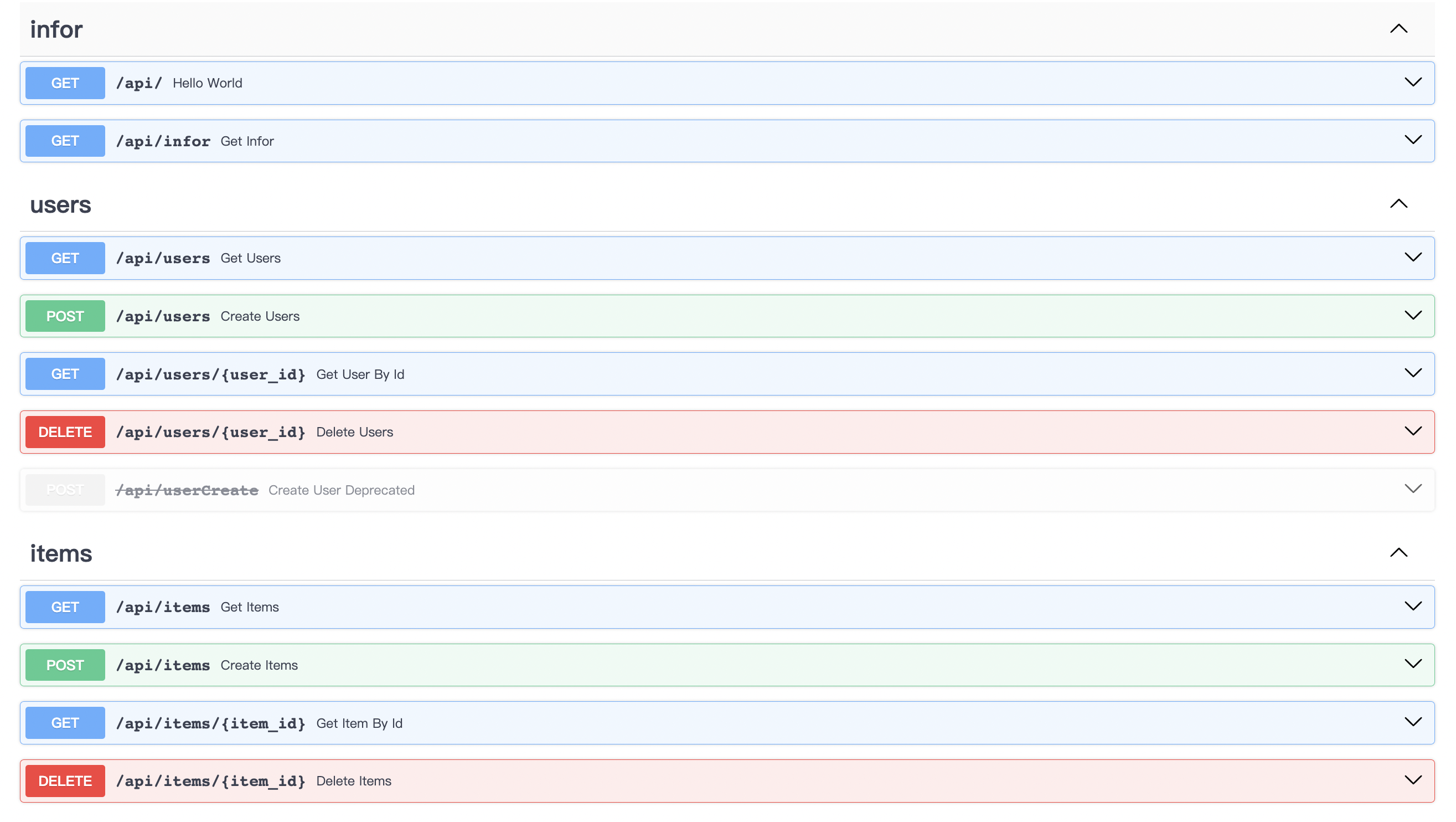This screenshot has height=822, width=1456.
Task: Click the DELETE badge for /api/users/{user_id}
Action: [65, 432]
